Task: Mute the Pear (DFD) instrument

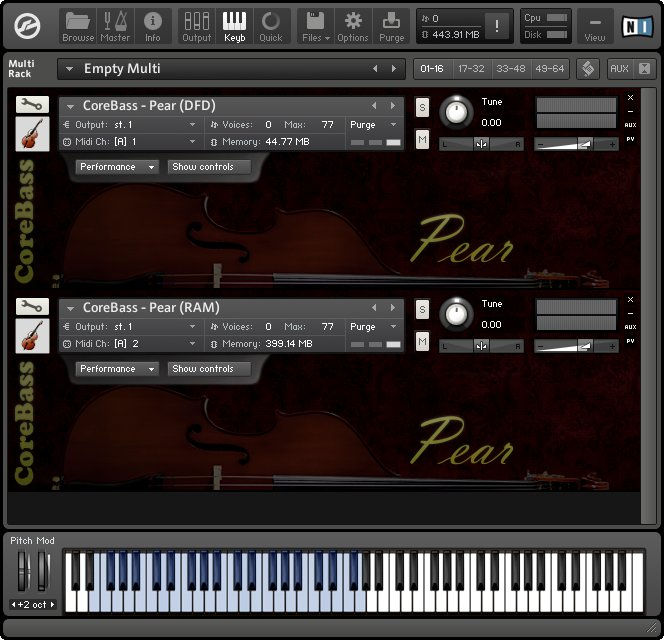Action: click(x=422, y=139)
